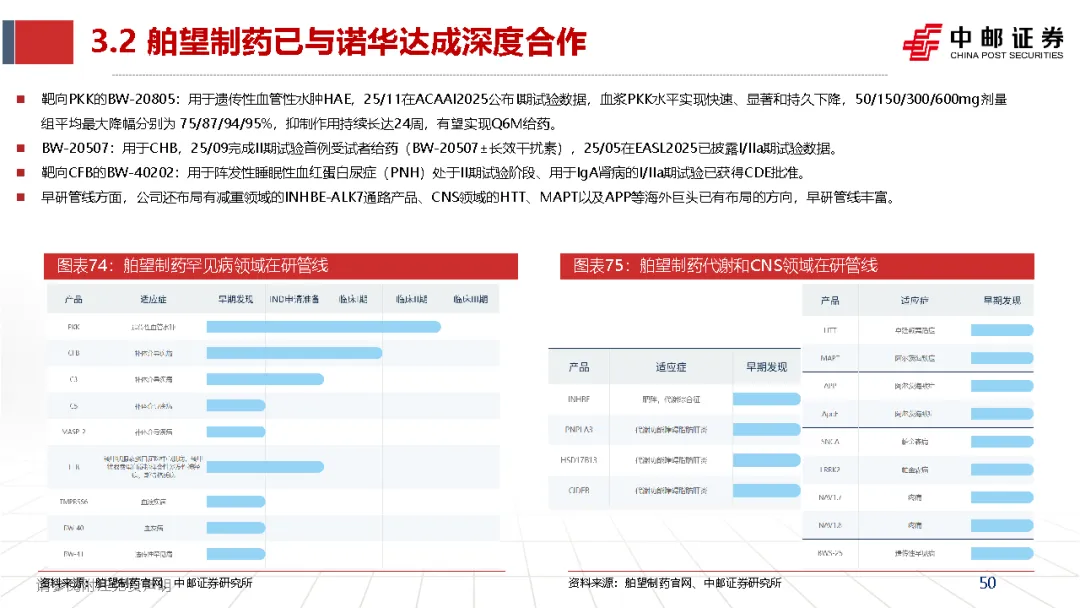Click the APP product cell
Image resolution: width=1080 pixels, height=608 pixels.
(830, 386)
